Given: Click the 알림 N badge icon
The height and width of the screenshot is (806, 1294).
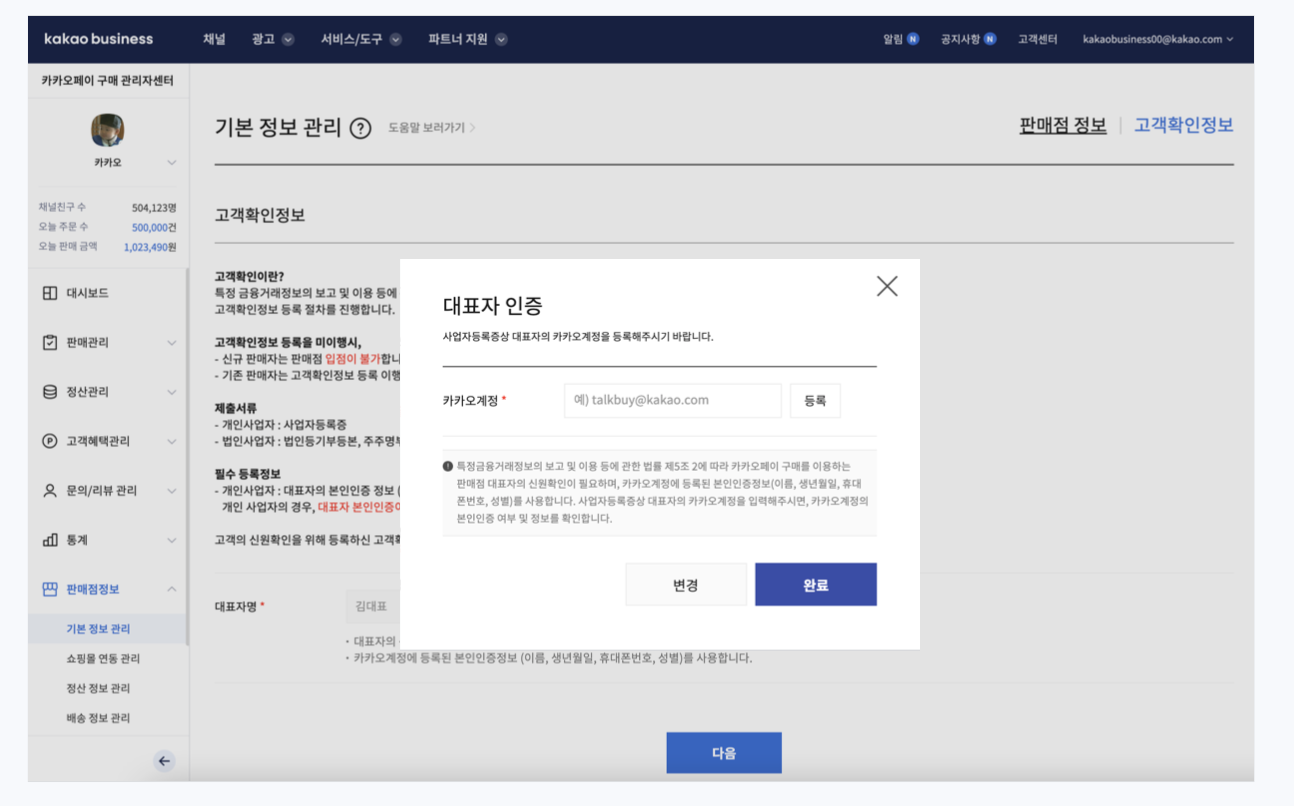Looking at the screenshot, I should (913, 39).
